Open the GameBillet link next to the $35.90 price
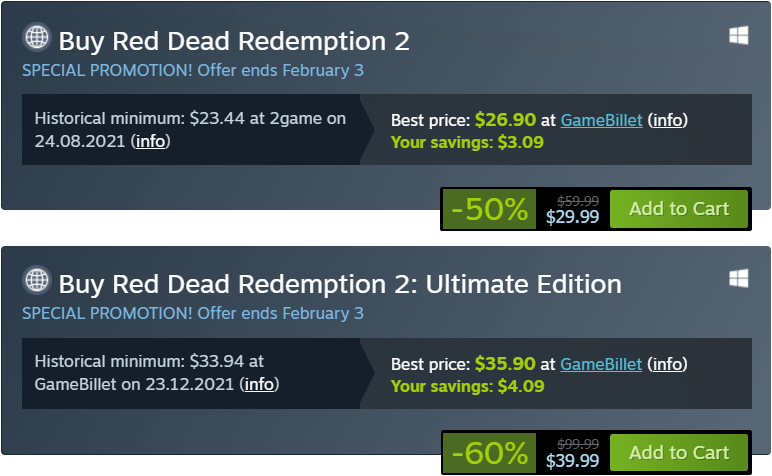This screenshot has height=476, width=772. click(x=601, y=364)
